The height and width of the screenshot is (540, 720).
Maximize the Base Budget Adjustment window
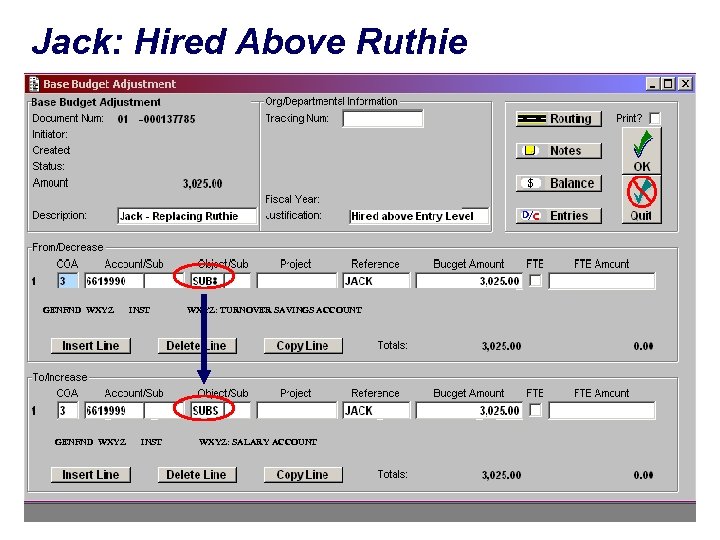(x=668, y=84)
